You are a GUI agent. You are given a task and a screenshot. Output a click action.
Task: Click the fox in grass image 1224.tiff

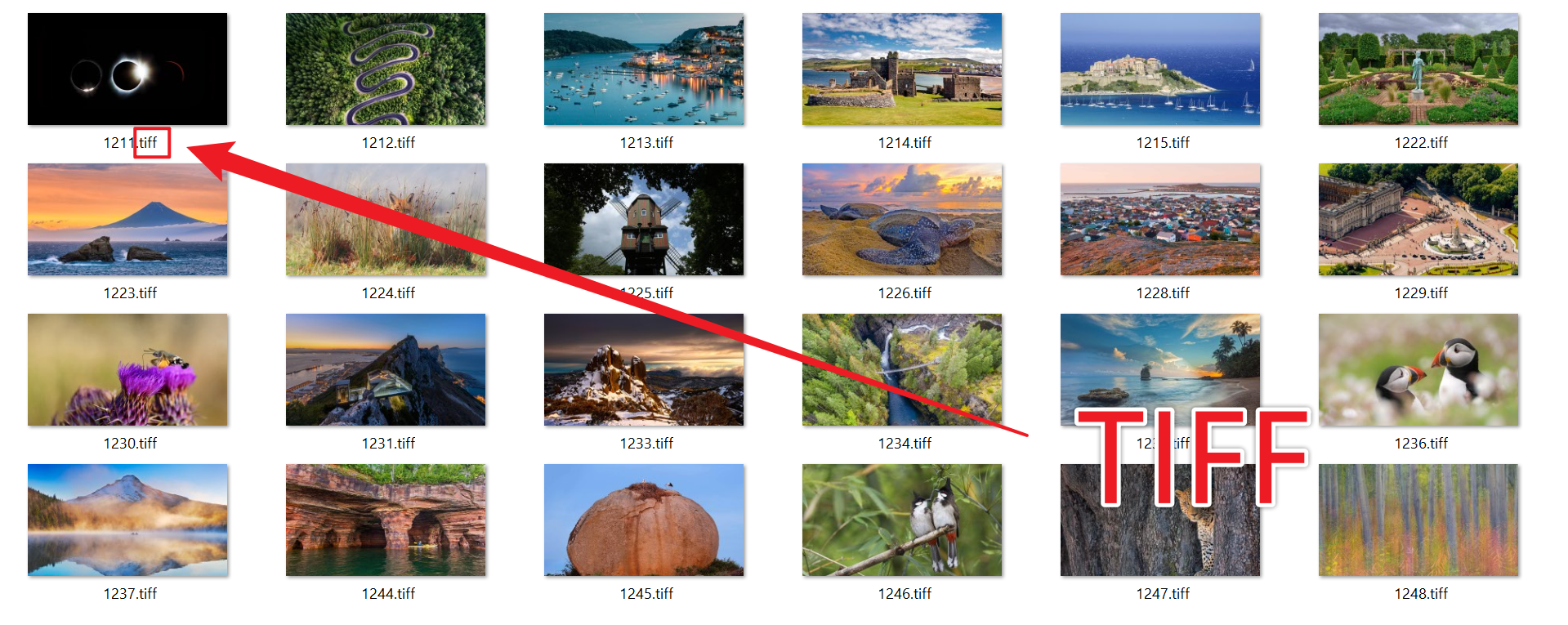pos(386,219)
